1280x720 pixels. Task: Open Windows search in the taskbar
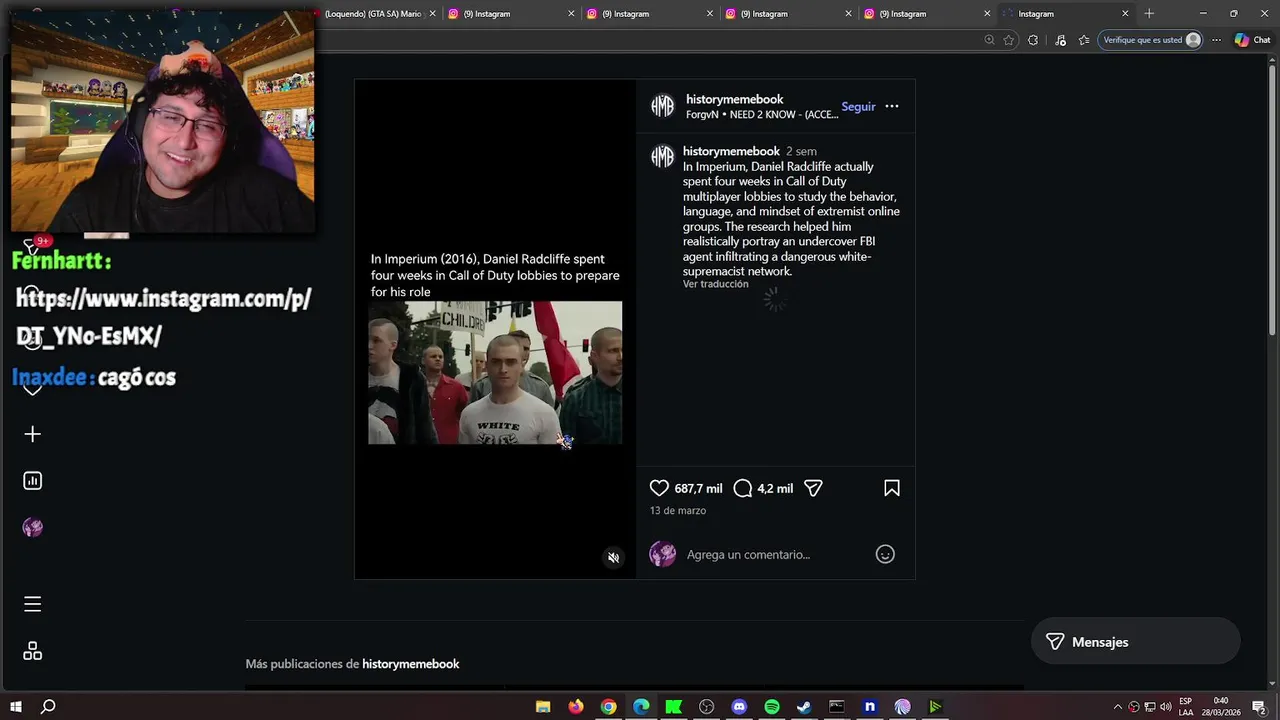point(48,707)
